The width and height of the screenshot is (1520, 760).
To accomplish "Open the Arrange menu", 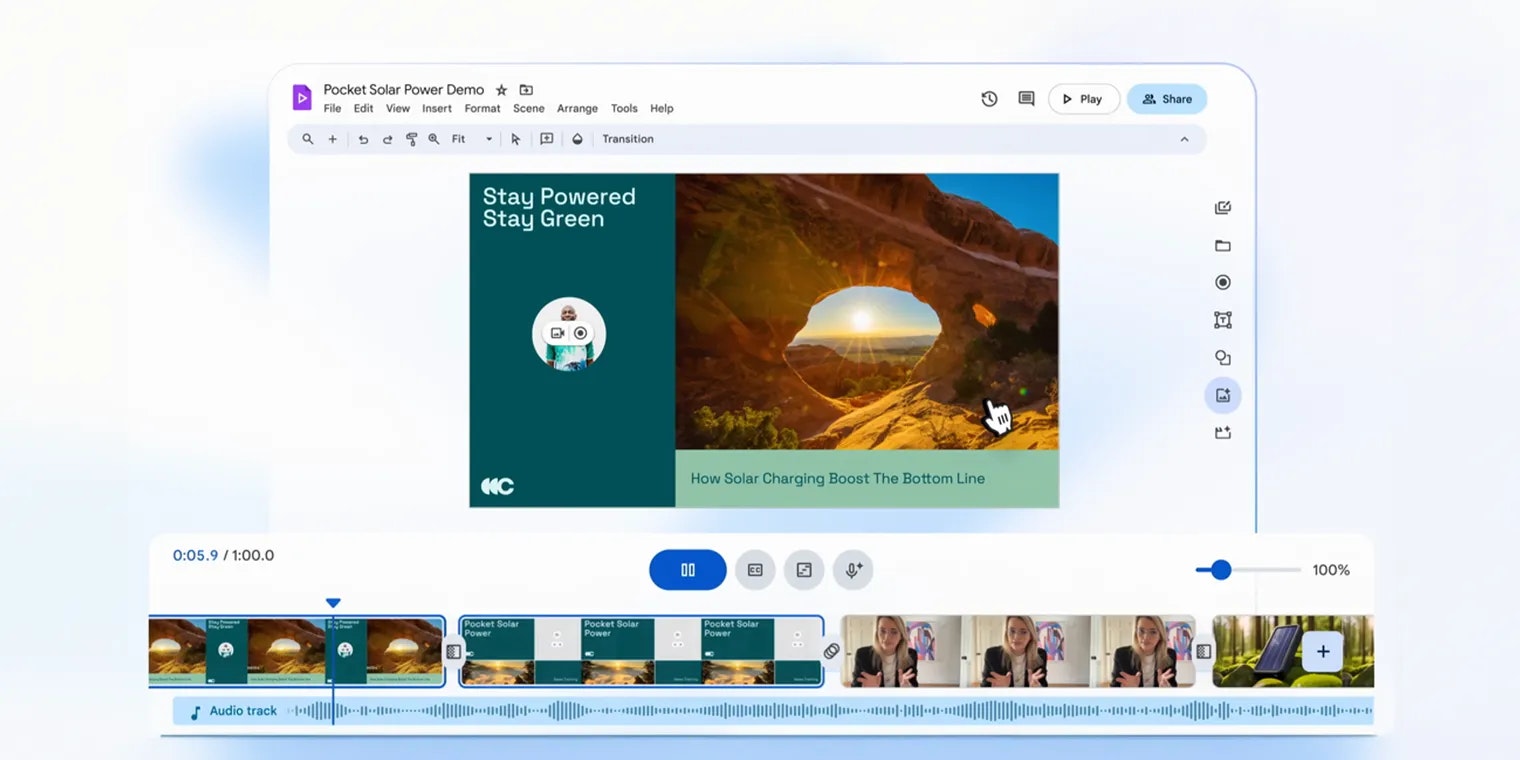I will click(x=577, y=109).
